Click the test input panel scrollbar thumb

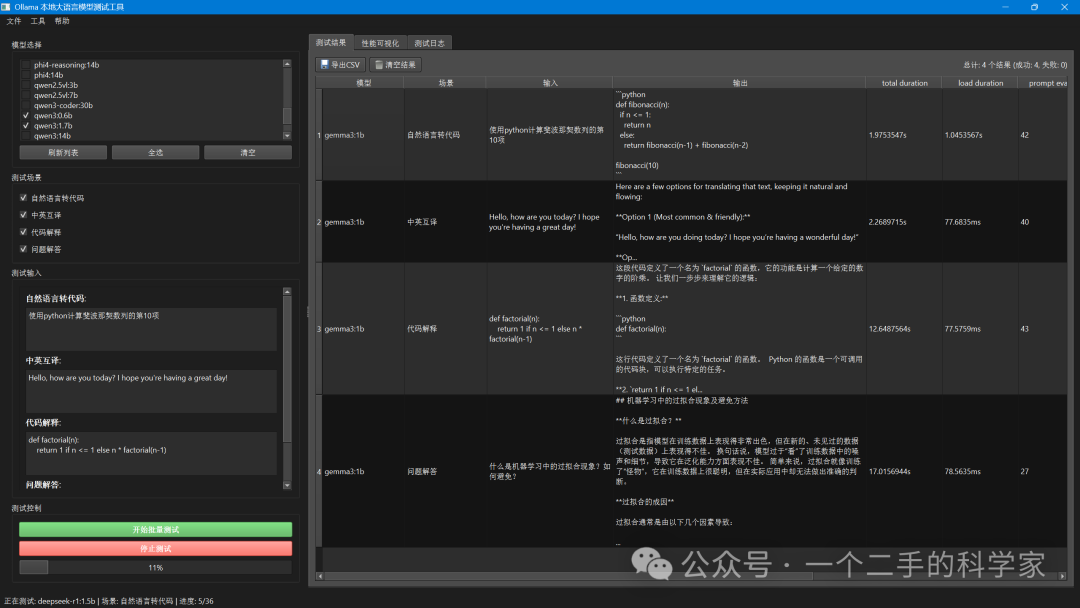tap(287, 368)
